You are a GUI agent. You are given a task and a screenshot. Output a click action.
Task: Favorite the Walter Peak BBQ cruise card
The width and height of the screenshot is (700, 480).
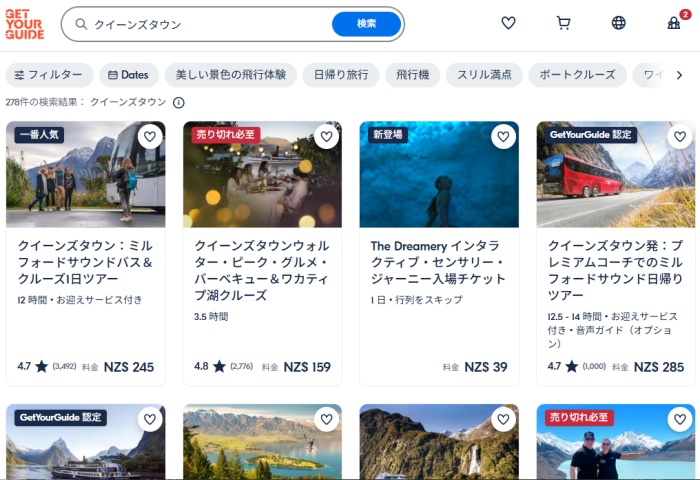[x=326, y=137]
